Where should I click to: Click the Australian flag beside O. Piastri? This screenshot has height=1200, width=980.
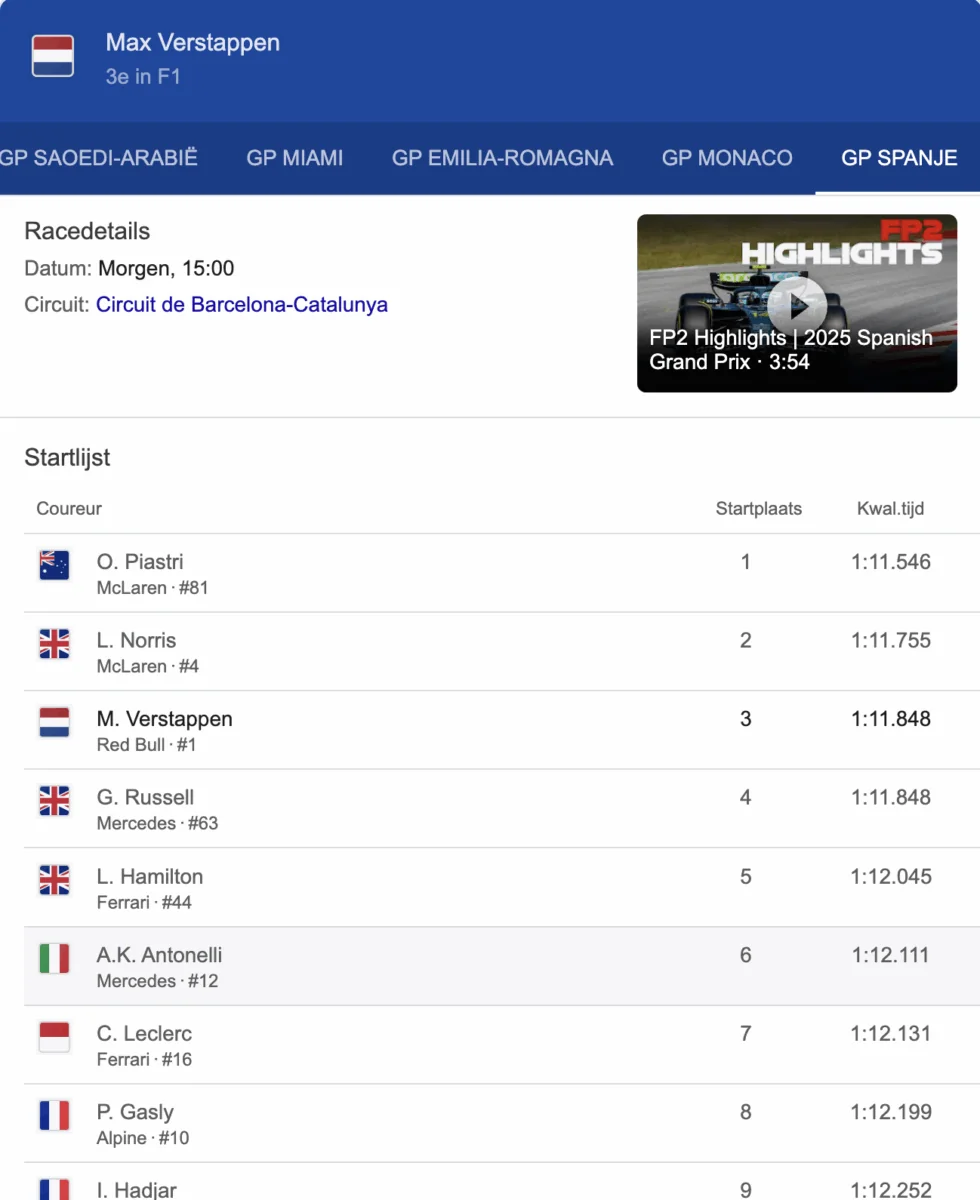54,565
